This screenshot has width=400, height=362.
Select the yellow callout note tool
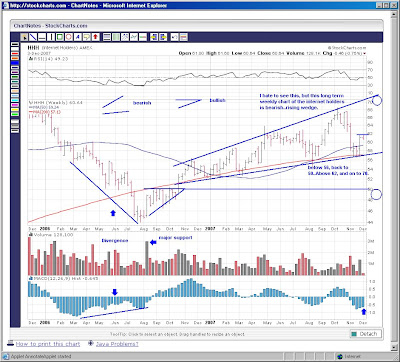pyautogui.click(x=87, y=37)
